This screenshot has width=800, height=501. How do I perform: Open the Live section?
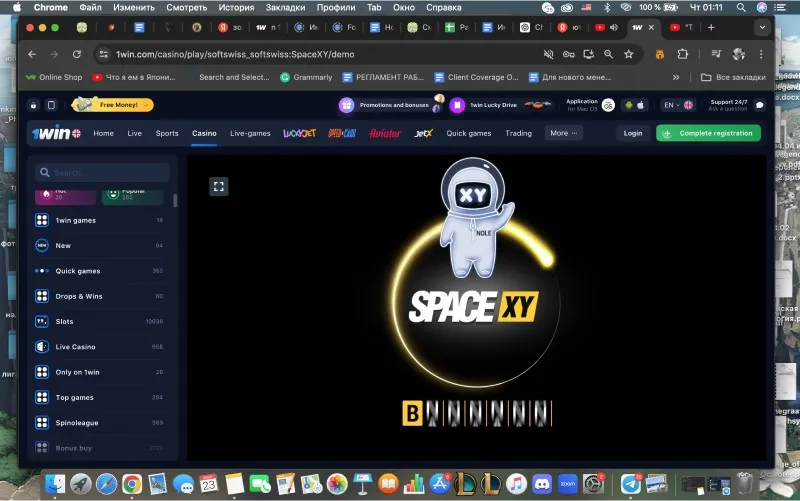[135, 133]
